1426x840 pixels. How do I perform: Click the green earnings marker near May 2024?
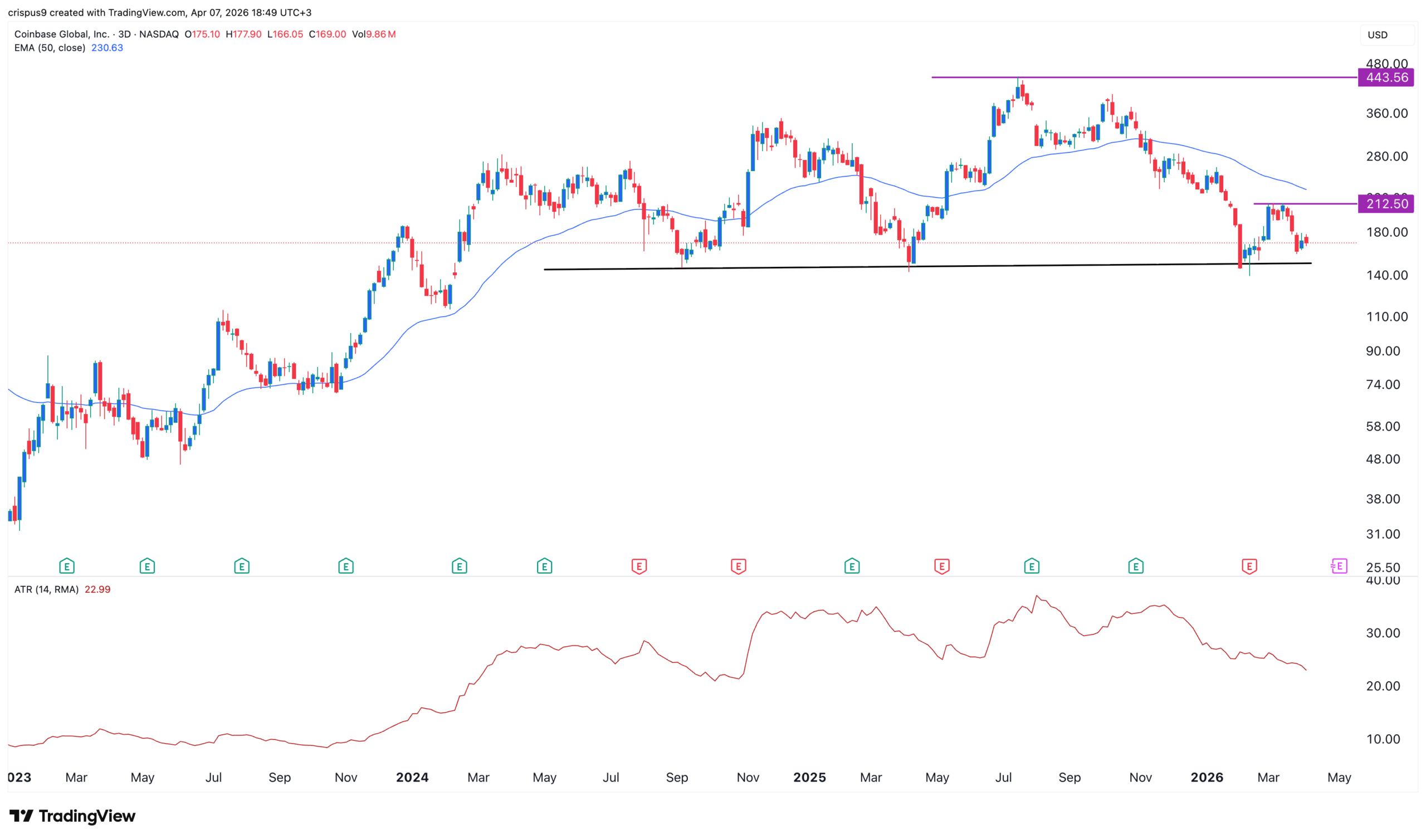pyautogui.click(x=544, y=565)
